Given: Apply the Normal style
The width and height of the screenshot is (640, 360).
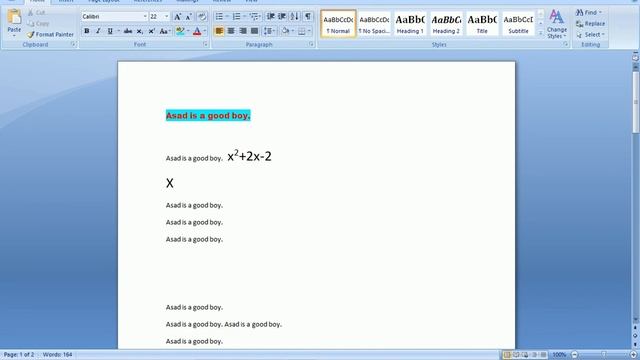Looking at the screenshot, I should pos(338,24).
